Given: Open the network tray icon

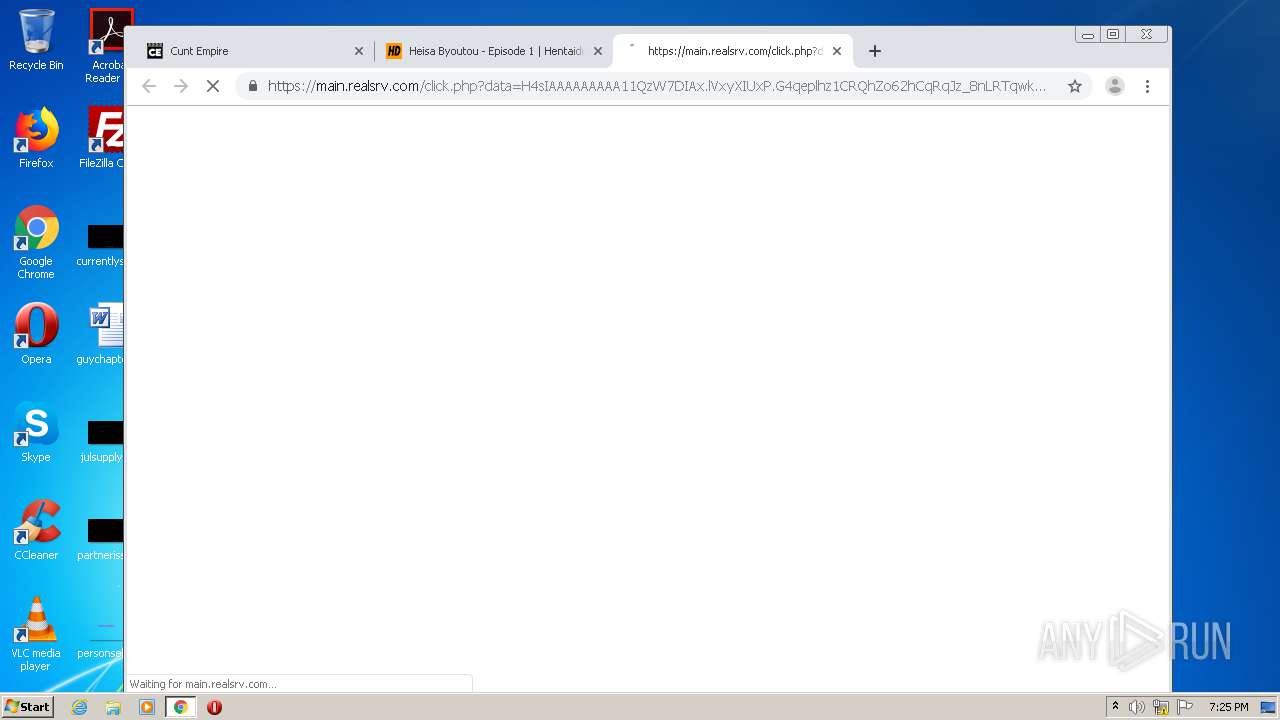Looking at the screenshot, I should tap(1161, 707).
